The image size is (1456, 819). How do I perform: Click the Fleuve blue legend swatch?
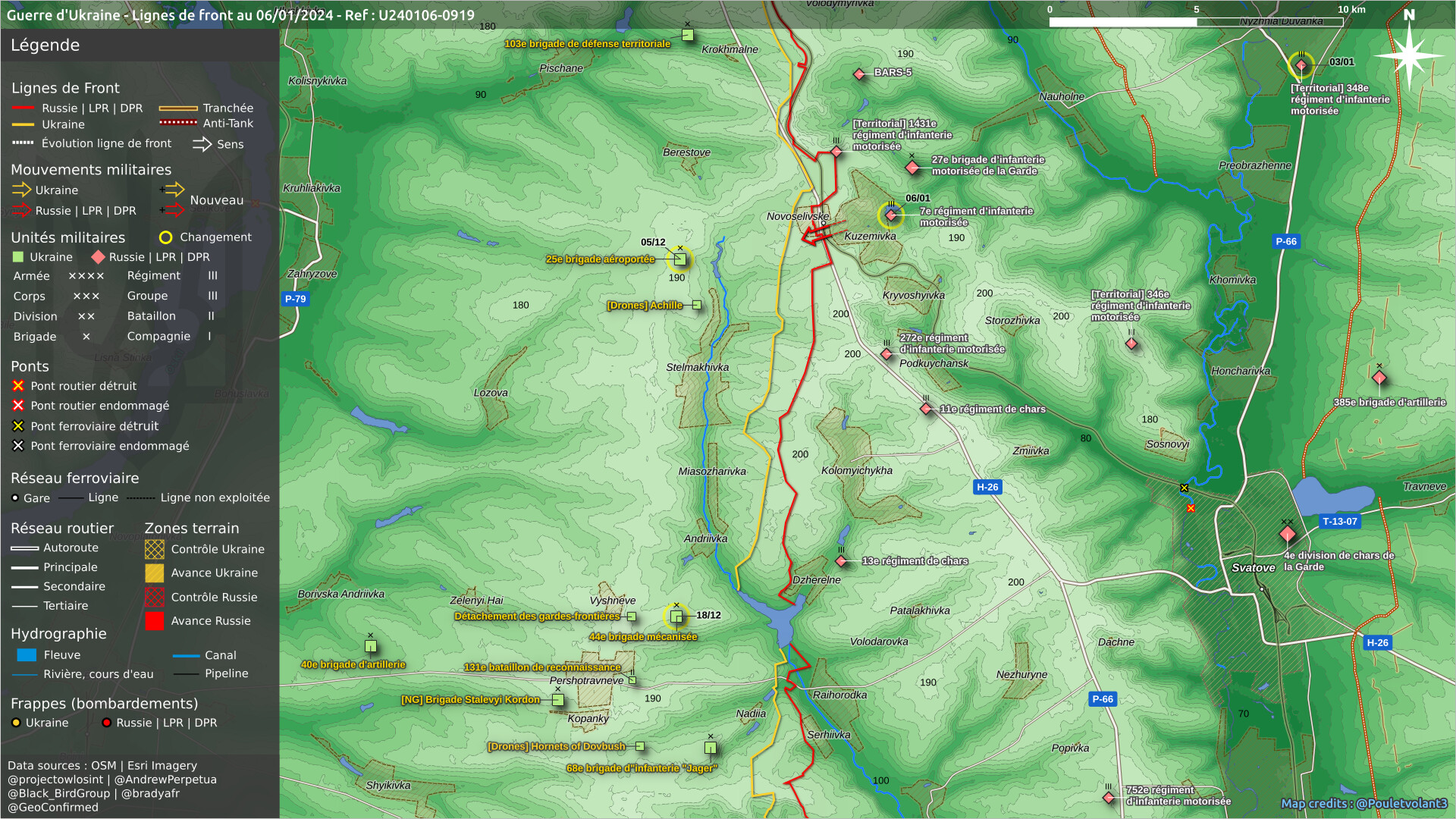point(27,654)
